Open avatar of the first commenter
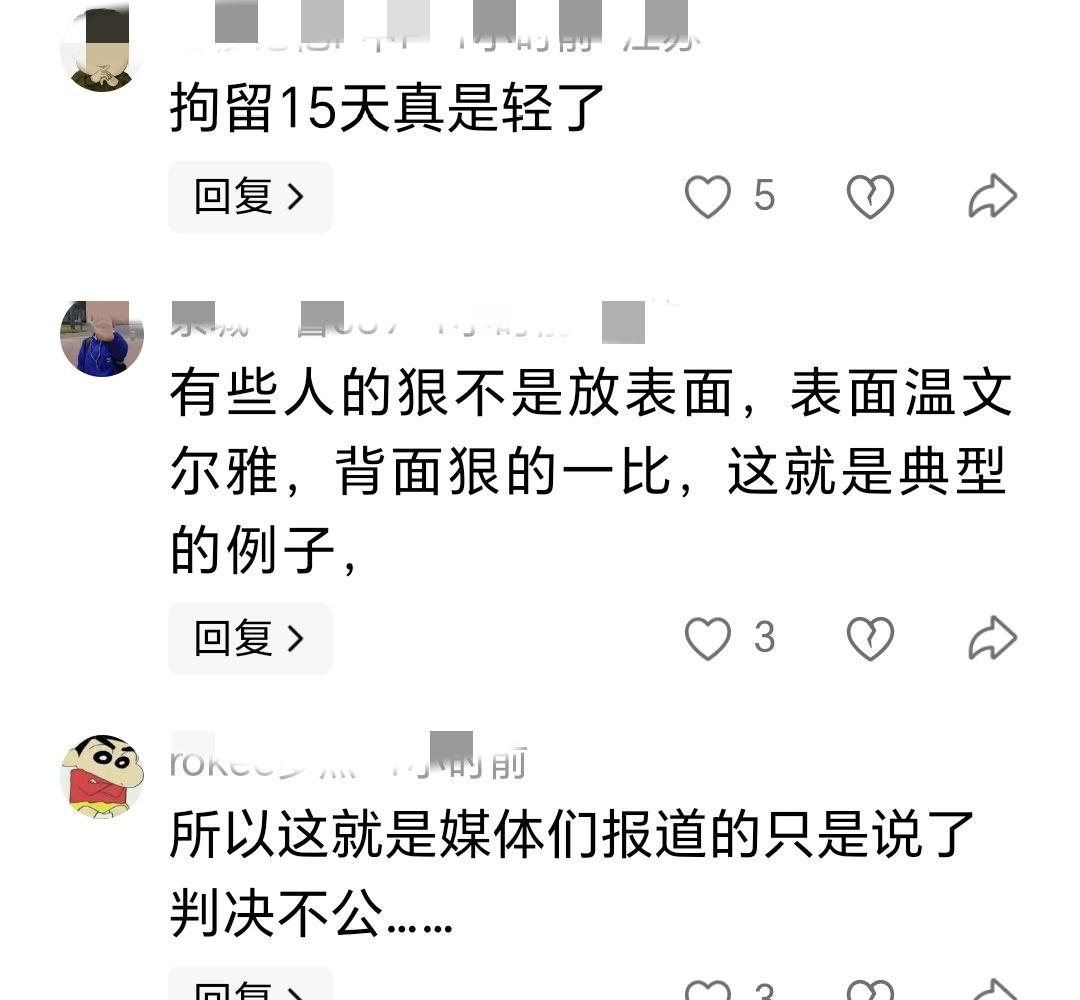 (x=102, y=50)
